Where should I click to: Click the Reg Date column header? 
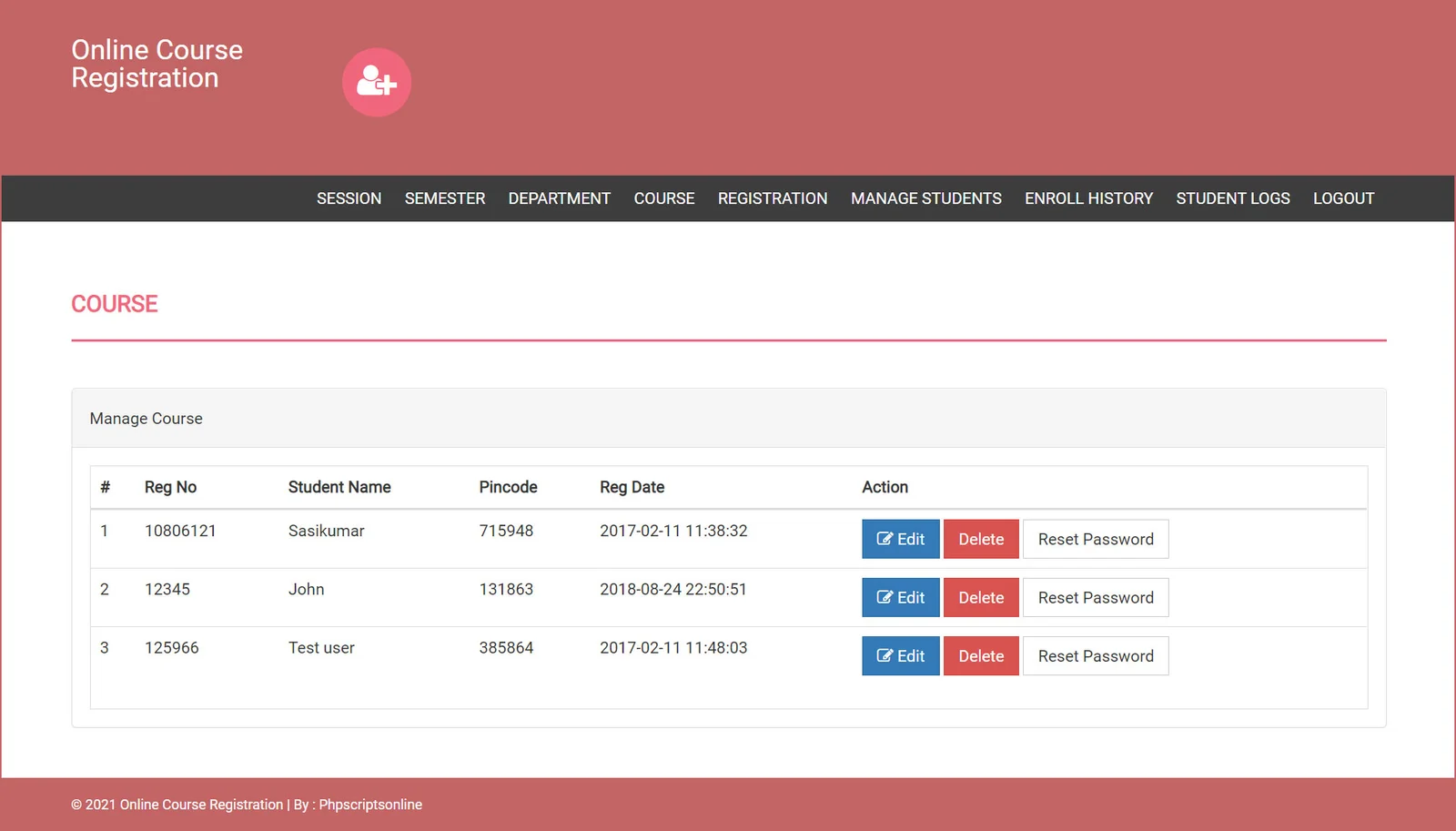[x=632, y=487]
